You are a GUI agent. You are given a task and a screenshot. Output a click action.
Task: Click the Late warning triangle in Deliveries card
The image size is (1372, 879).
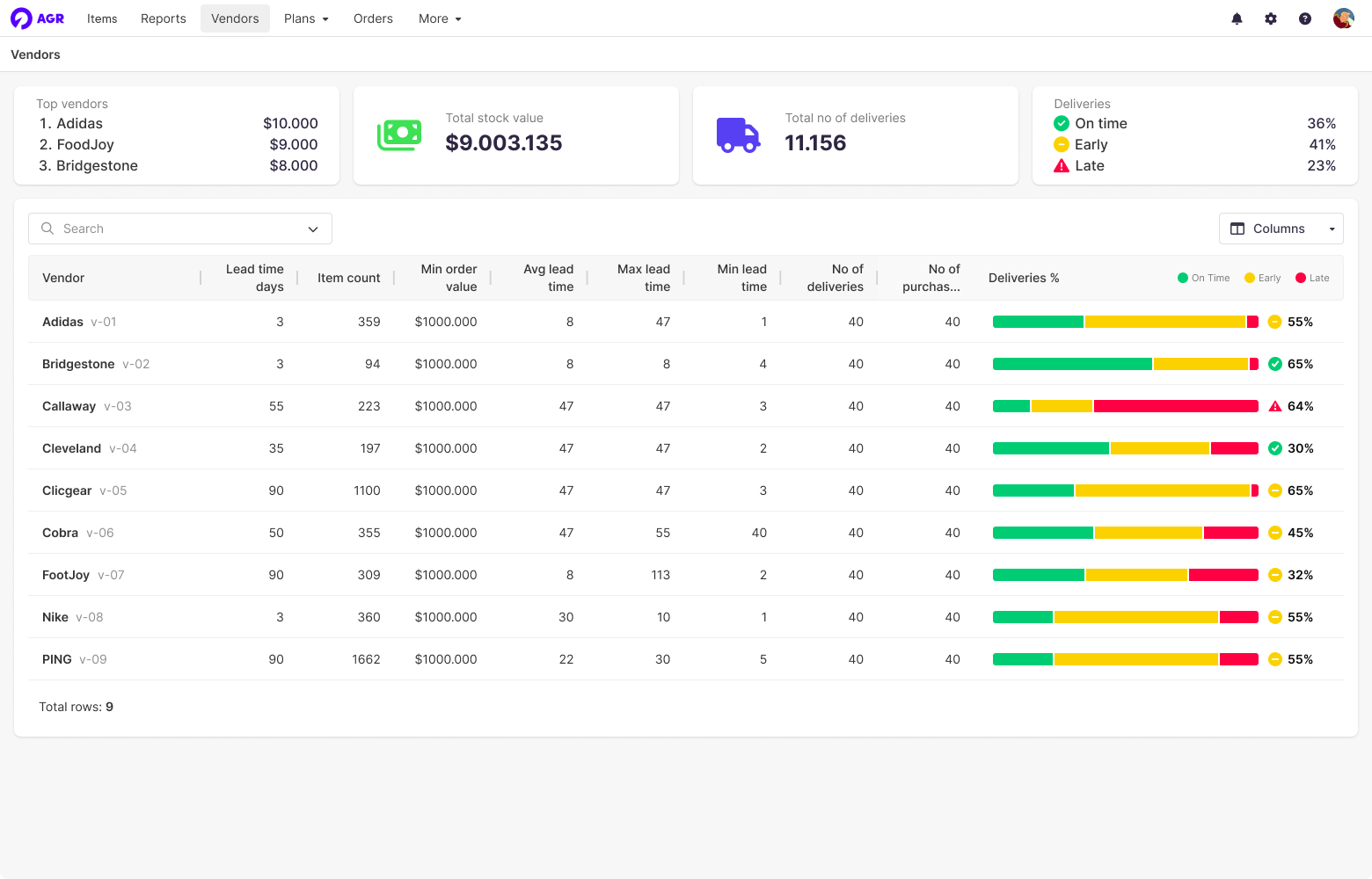point(1062,166)
